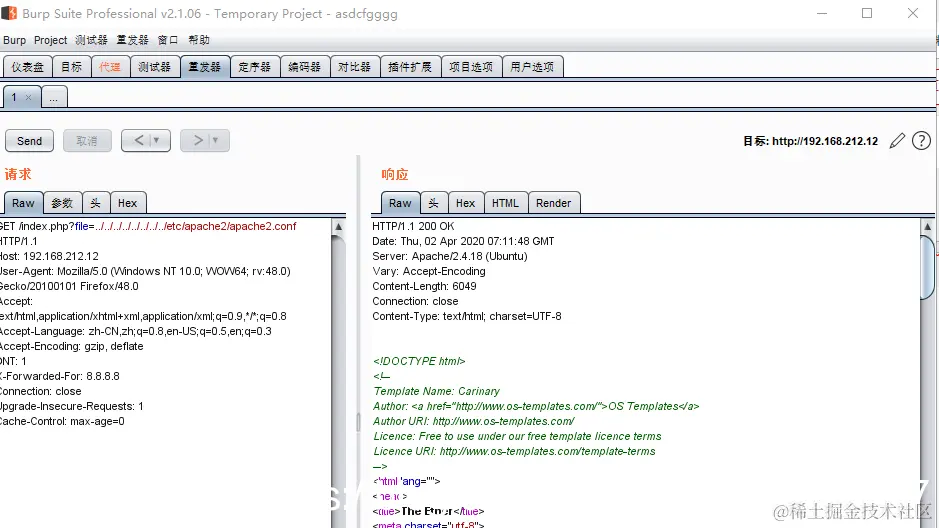Select the request Hex tab
This screenshot has height=528, width=939.
tap(128, 203)
